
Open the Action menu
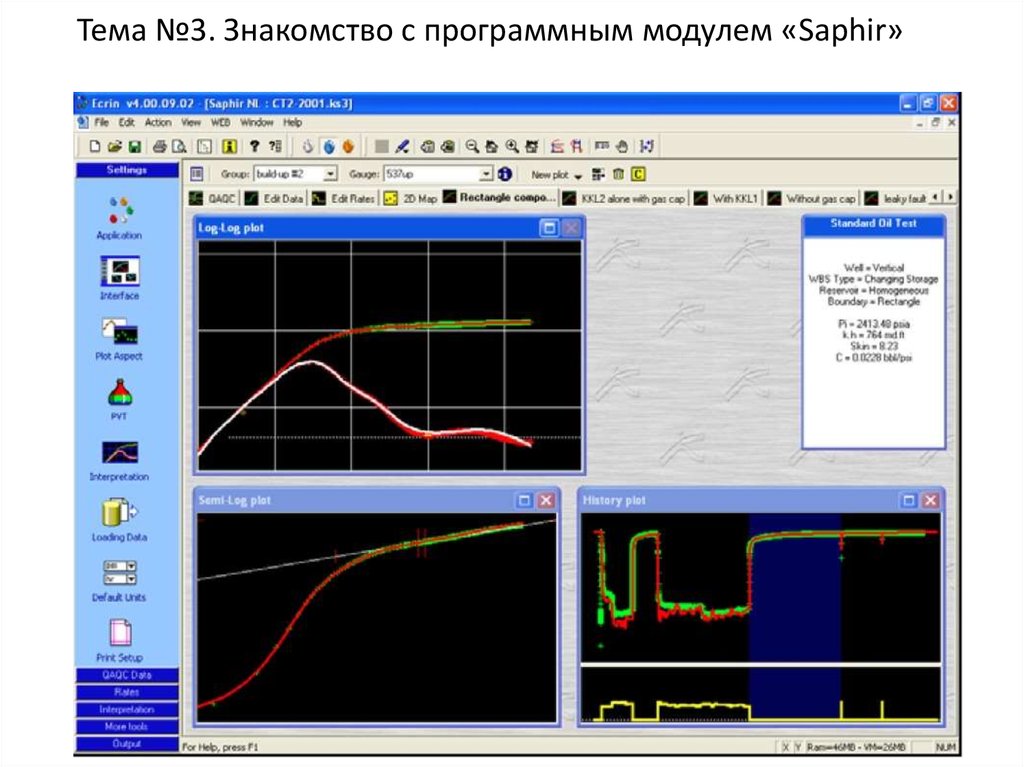158,123
